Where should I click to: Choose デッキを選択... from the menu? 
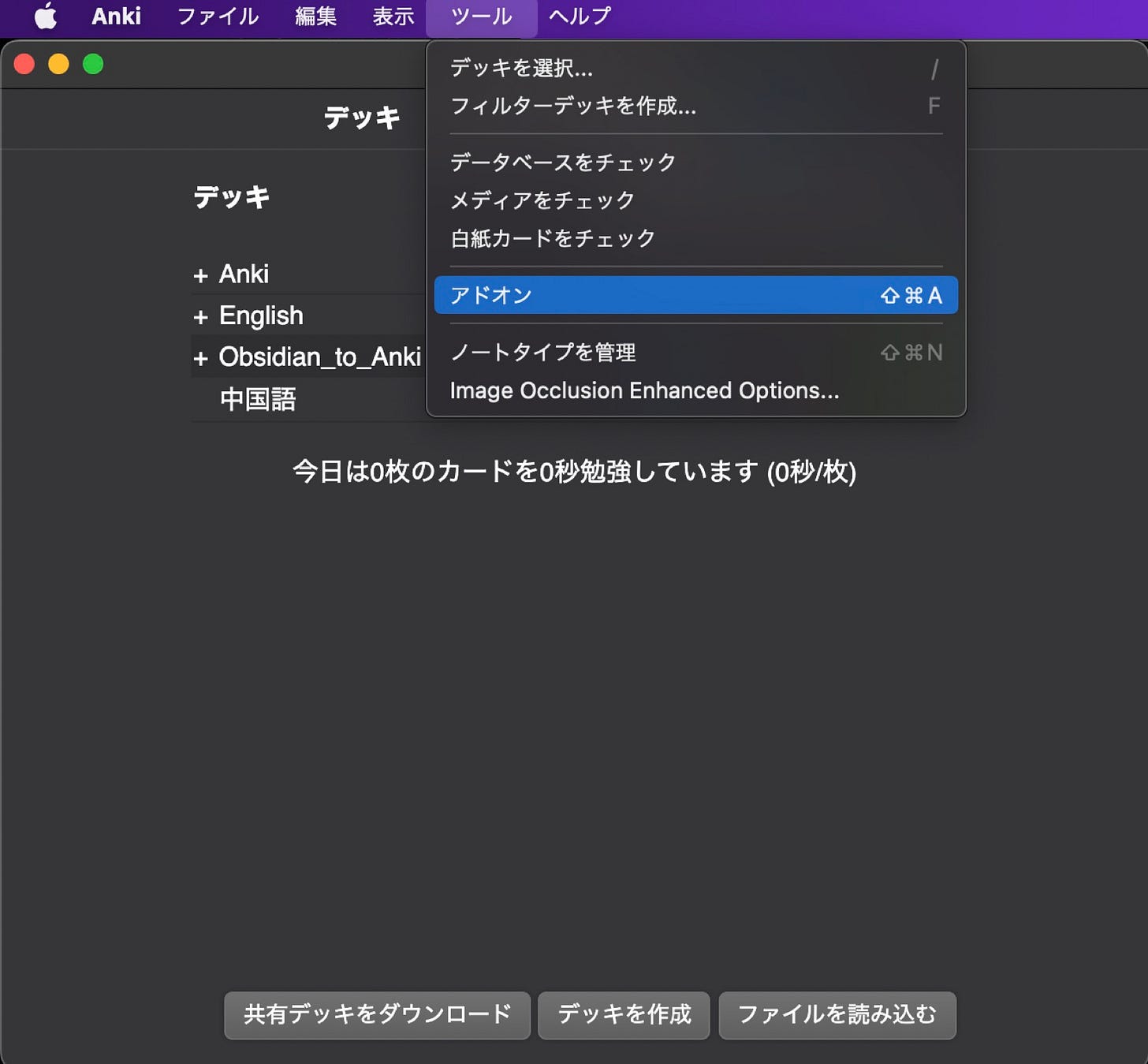point(695,68)
